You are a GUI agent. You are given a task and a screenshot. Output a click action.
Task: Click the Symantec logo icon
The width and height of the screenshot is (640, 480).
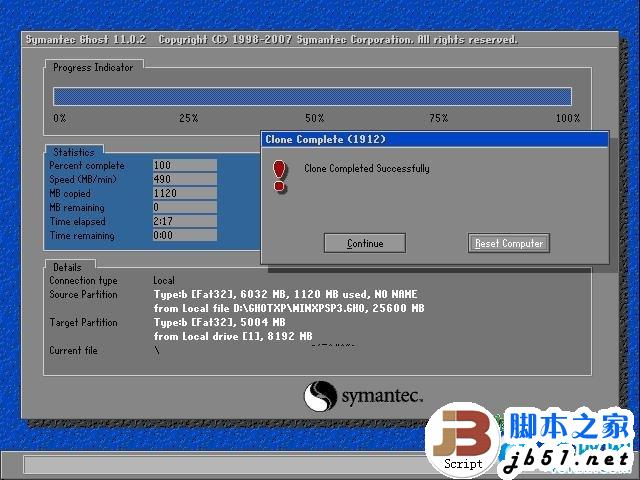coord(320,396)
